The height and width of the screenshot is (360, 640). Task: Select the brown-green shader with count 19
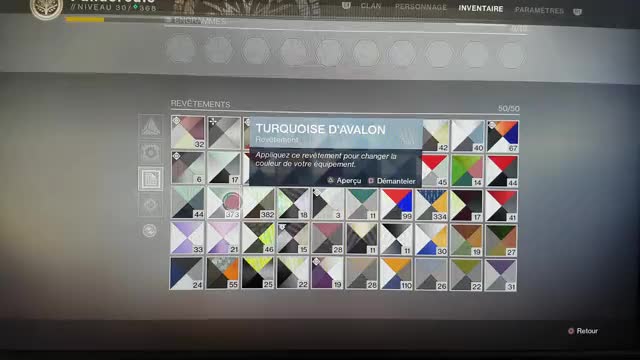click(466, 240)
